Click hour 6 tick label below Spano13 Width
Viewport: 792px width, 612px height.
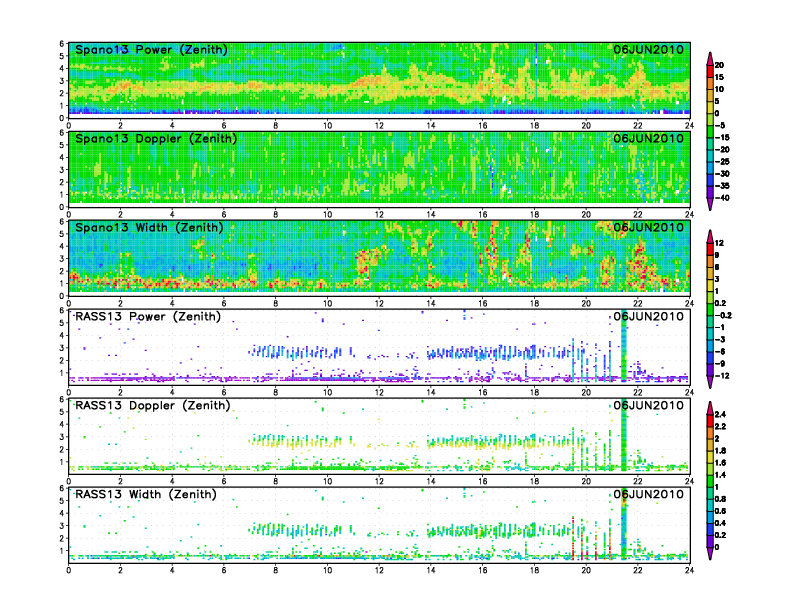pyautogui.click(x=224, y=303)
